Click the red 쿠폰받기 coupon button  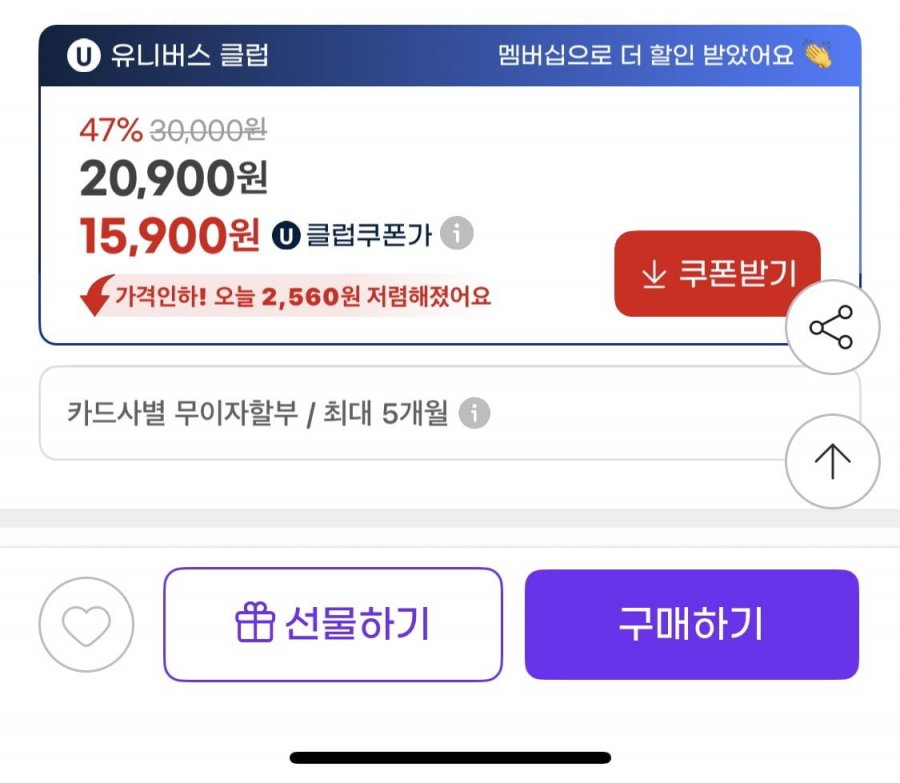(717, 273)
